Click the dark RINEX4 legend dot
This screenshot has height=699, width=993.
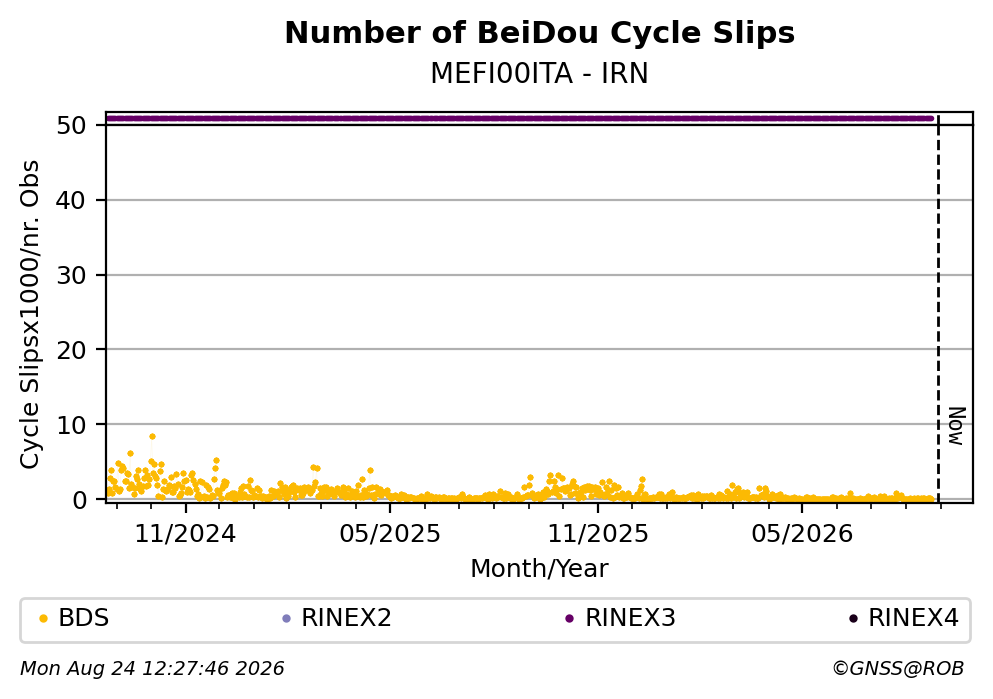853,619
